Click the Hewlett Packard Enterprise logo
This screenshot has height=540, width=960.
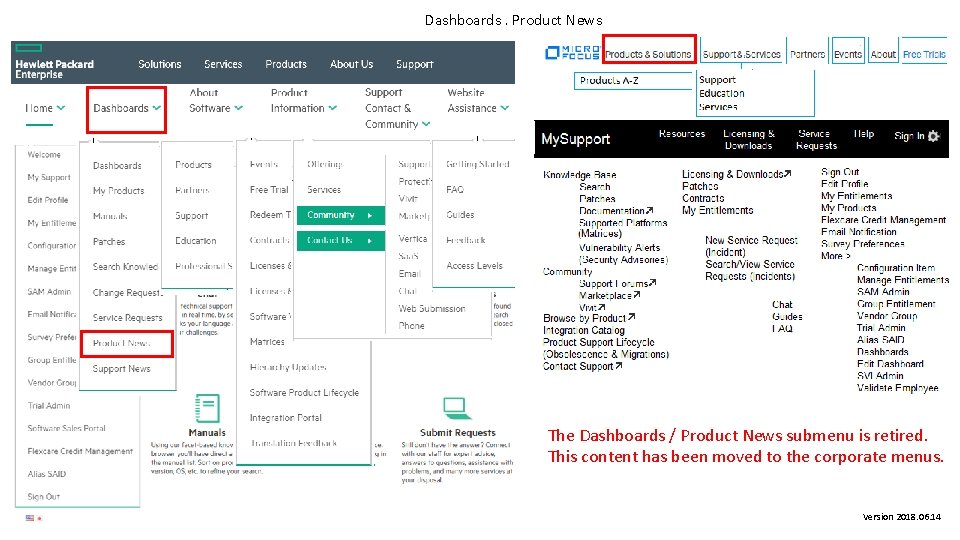[x=54, y=63]
